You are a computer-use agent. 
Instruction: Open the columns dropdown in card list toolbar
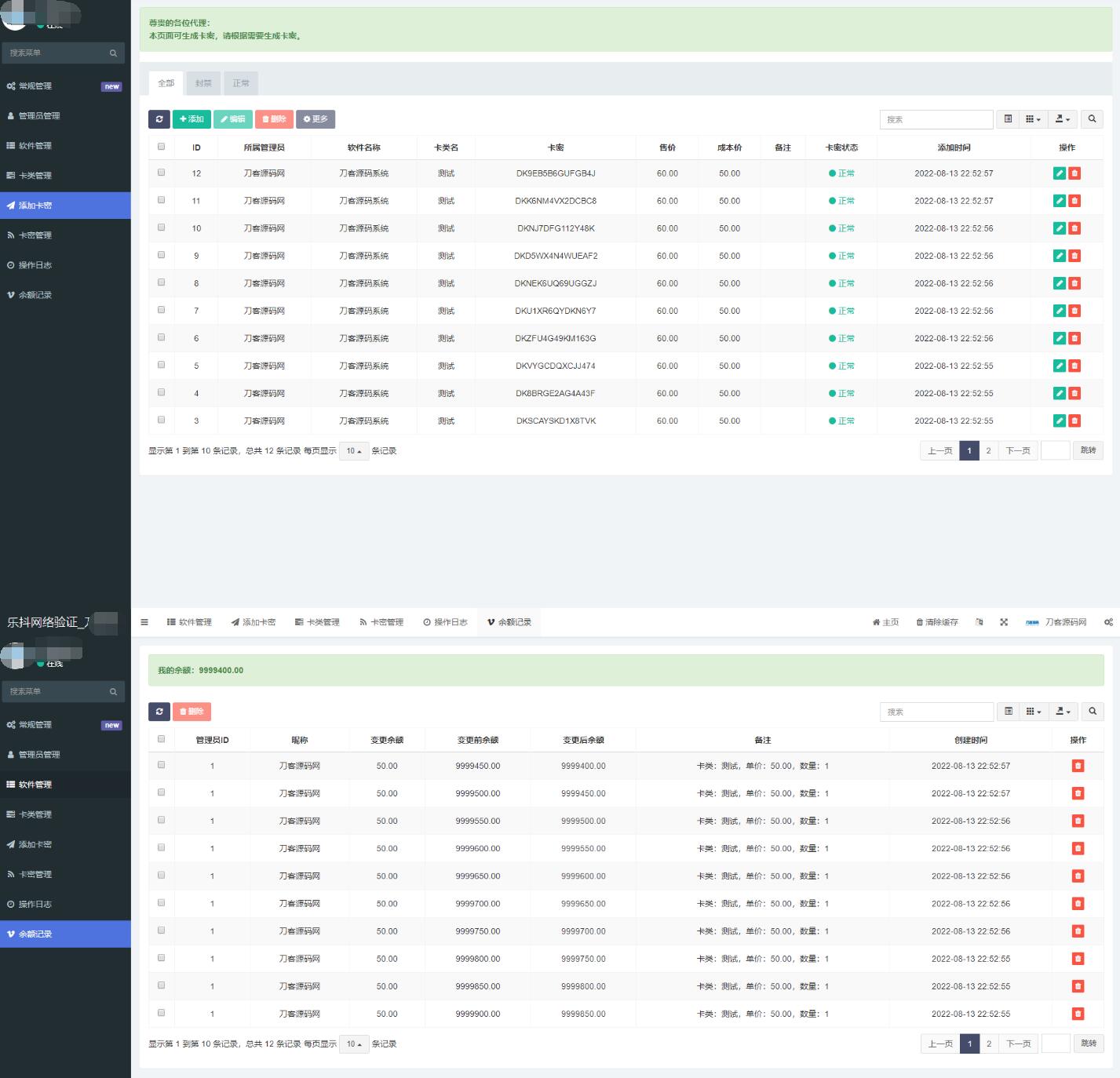click(x=1033, y=119)
